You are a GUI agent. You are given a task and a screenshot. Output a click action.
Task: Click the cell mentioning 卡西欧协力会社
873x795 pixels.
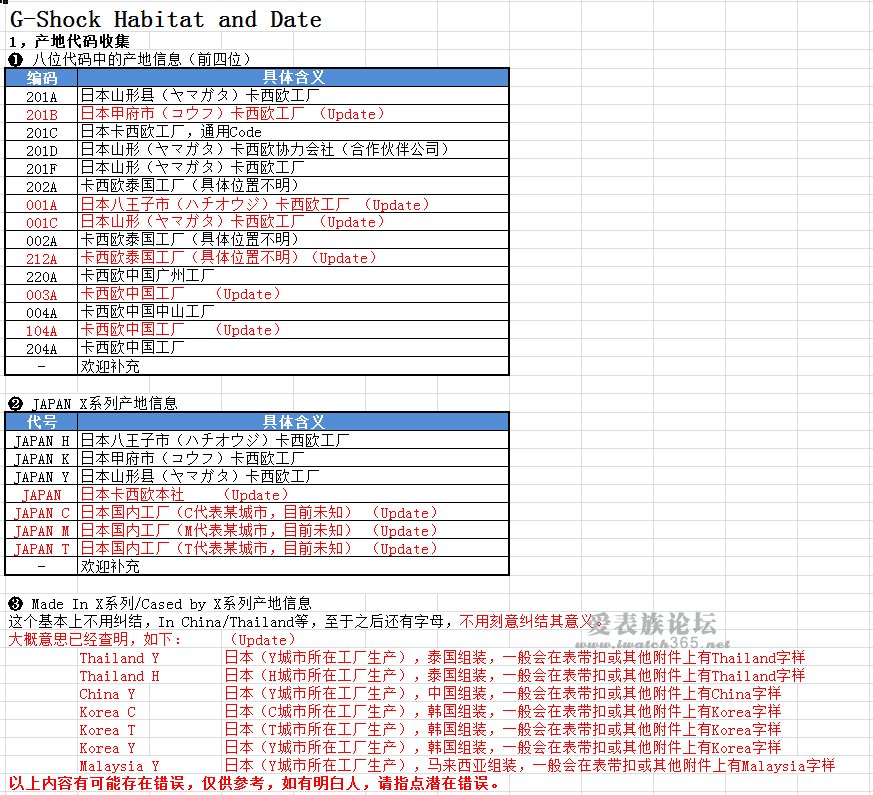(293, 150)
